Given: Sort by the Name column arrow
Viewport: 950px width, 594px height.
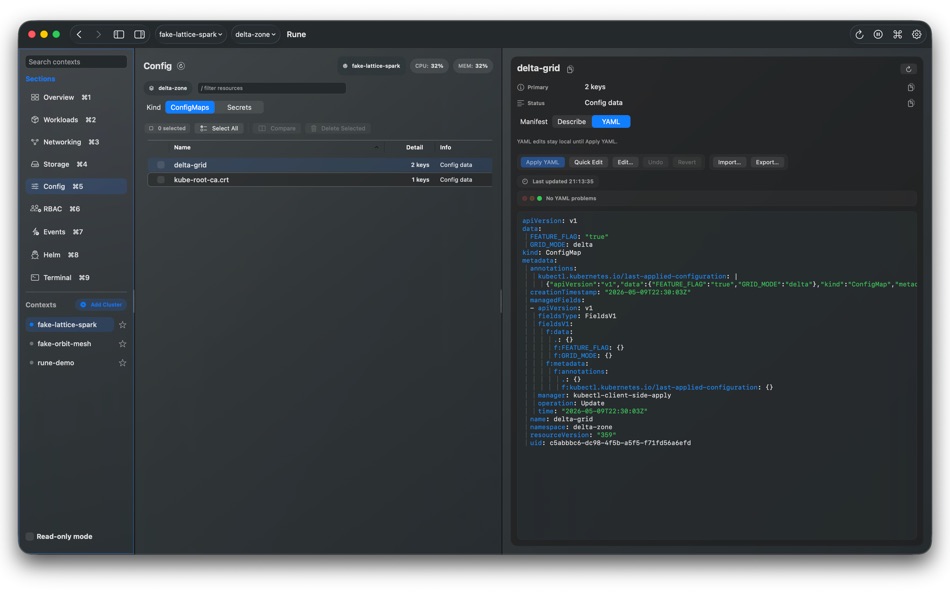Looking at the screenshot, I should click(376, 148).
